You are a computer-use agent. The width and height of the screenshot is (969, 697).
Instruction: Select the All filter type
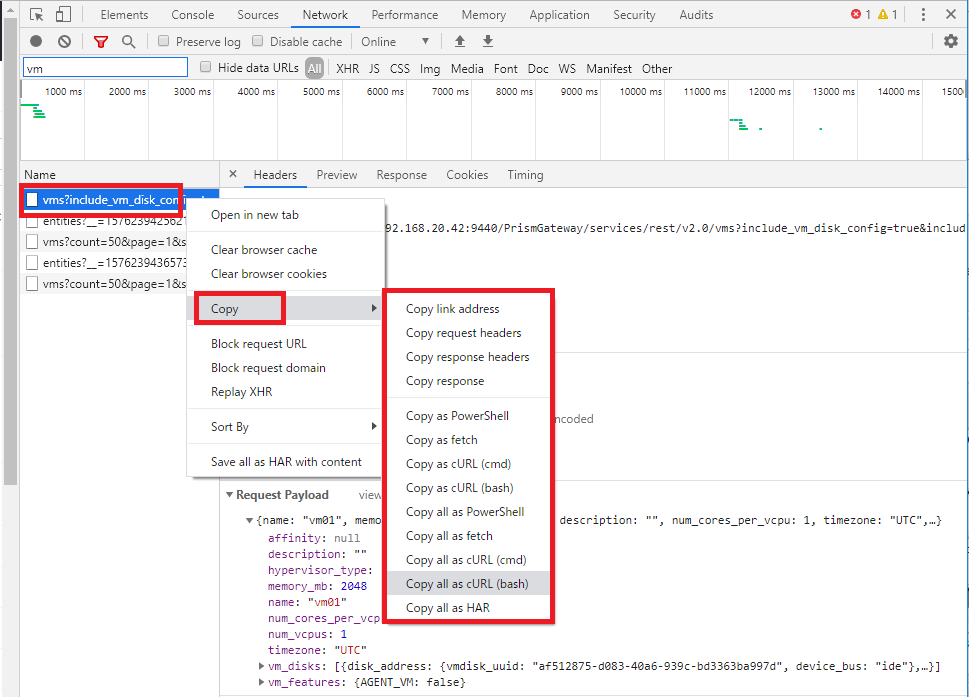[315, 69]
